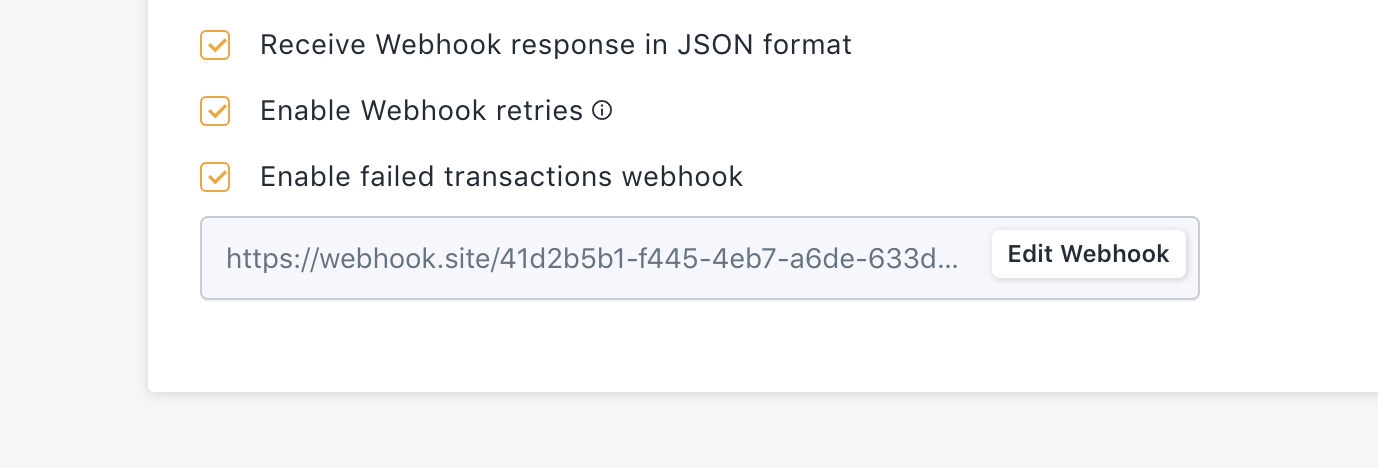The height and width of the screenshot is (468, 1378).
Task: Open the Webhook retries tooltip icon
Action: pyautogui.click(x=602, y=111)
